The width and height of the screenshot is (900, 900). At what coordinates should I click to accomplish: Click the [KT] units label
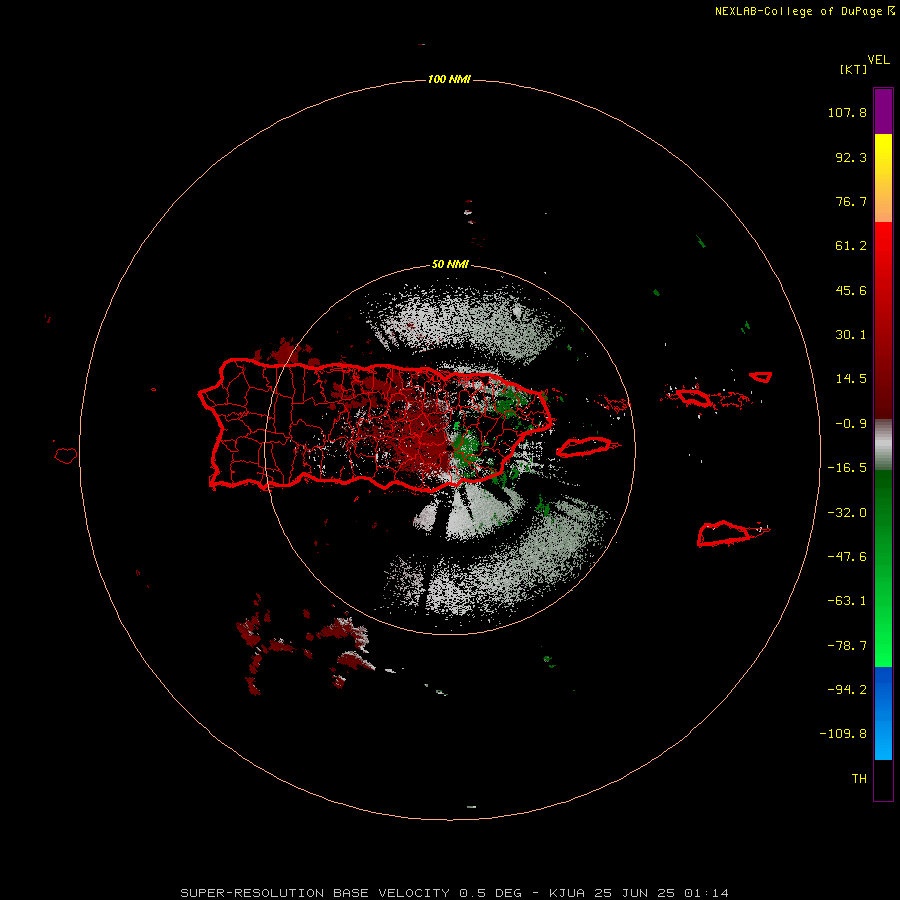coord(854,69)
